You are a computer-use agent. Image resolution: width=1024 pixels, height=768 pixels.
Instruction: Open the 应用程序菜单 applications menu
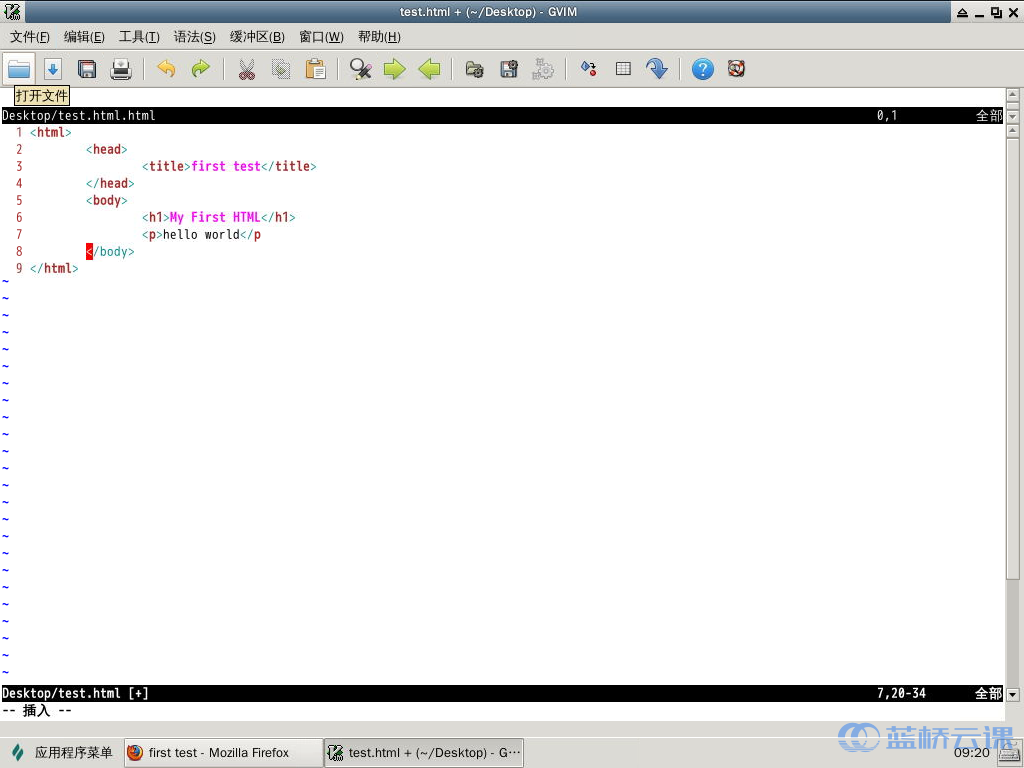[x=62, y=753]
